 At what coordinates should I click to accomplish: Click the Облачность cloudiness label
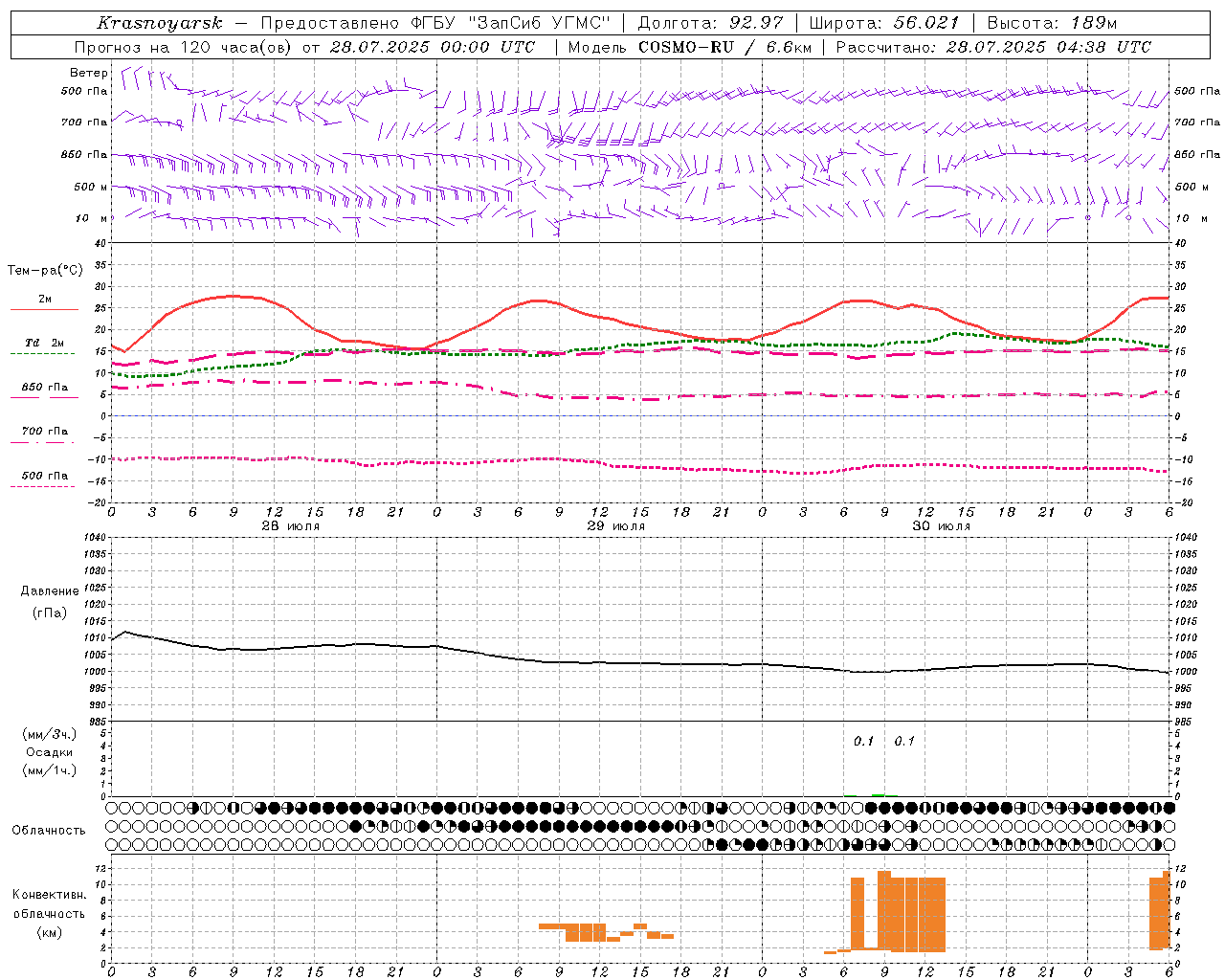(49, 831)
